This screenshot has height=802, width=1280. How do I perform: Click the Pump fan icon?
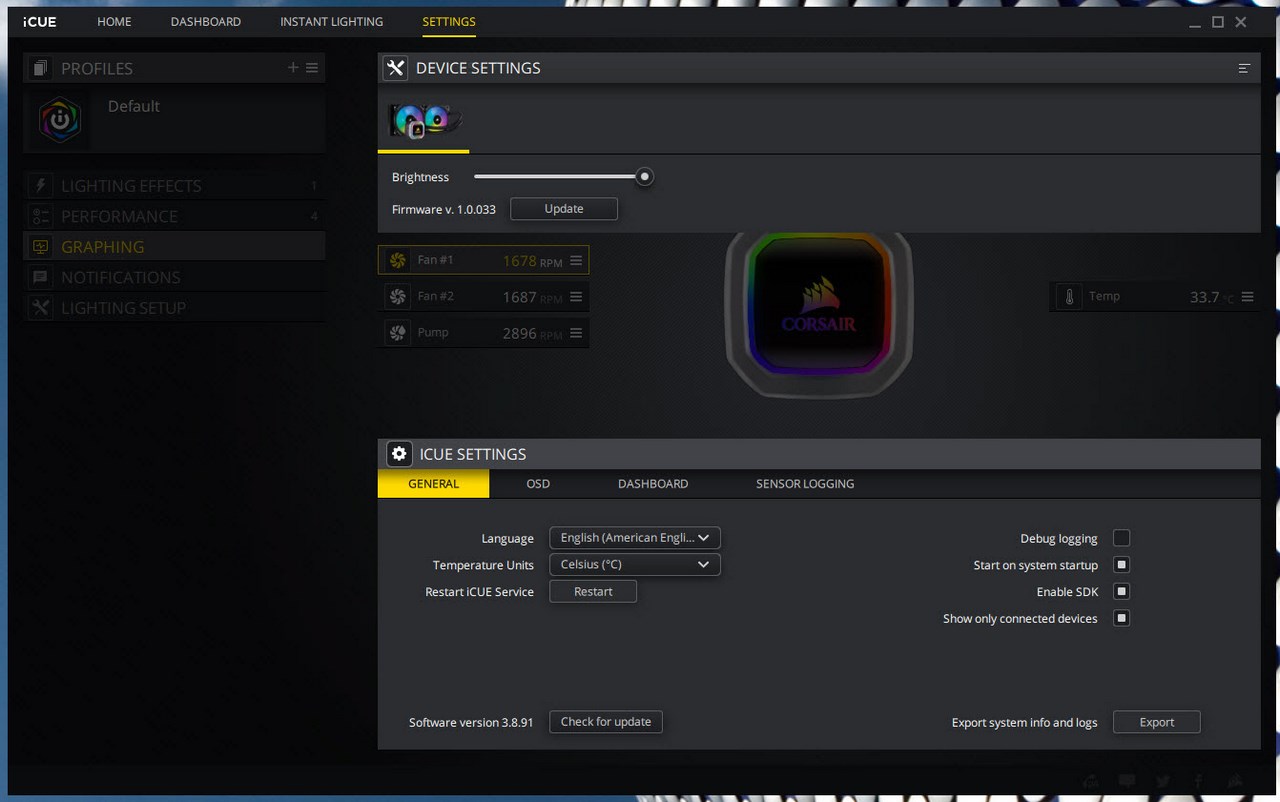tap(398, 333)
